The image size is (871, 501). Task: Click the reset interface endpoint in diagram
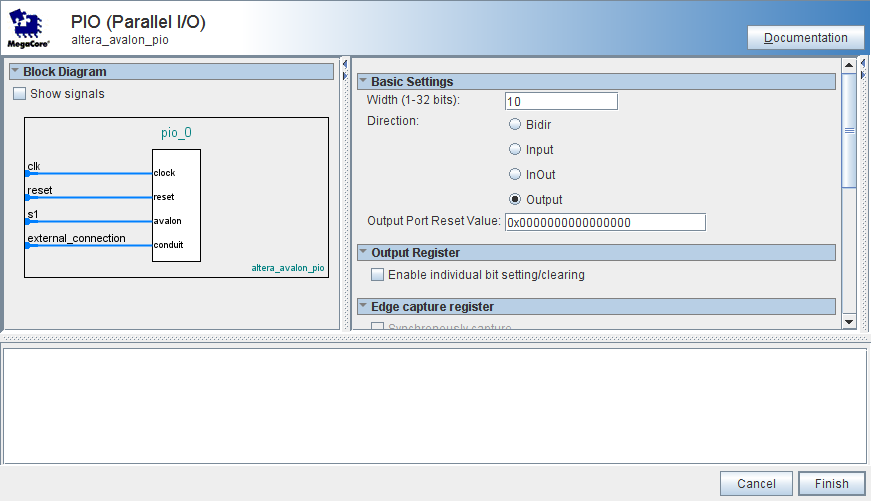click(x=28, y=198)
